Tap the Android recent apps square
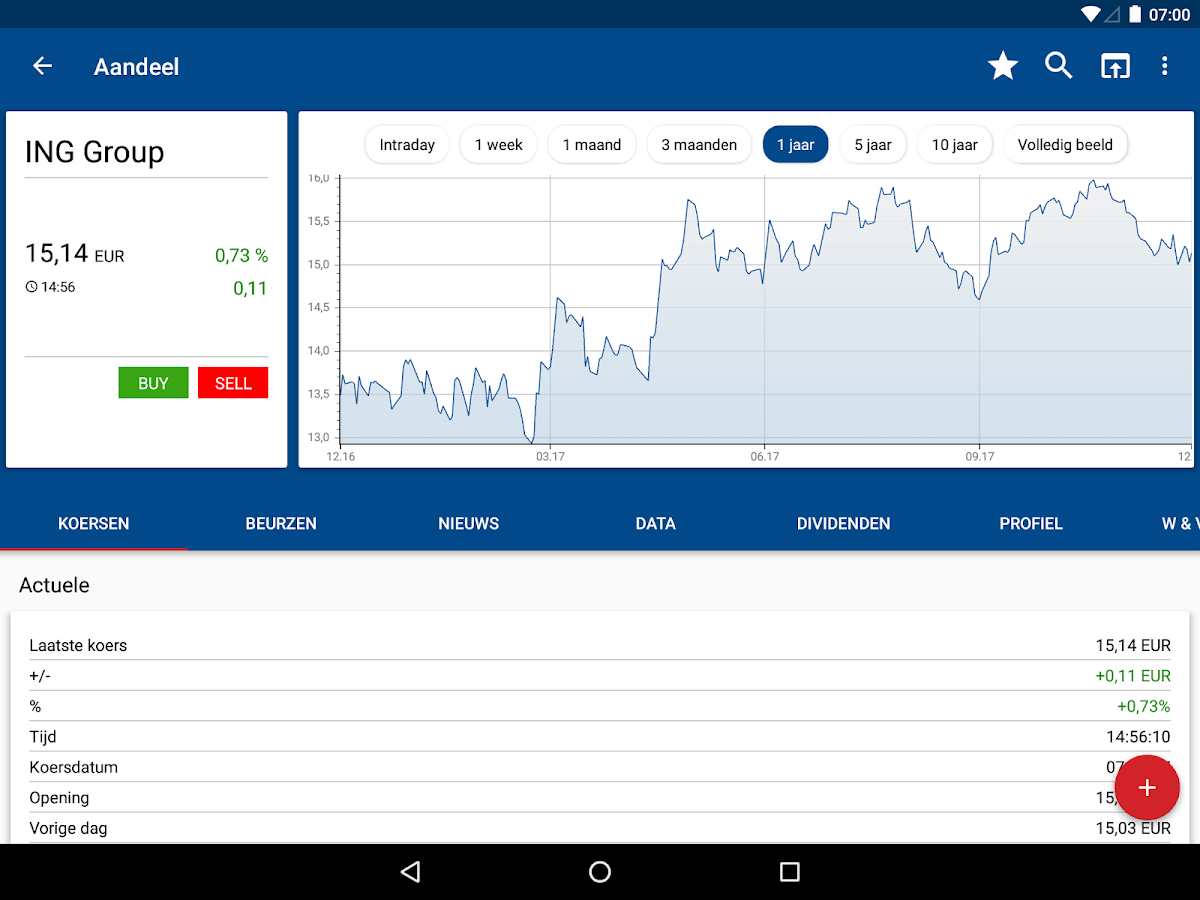The image size is (1200, 900). pyautogui.click(x=790, y=872)
